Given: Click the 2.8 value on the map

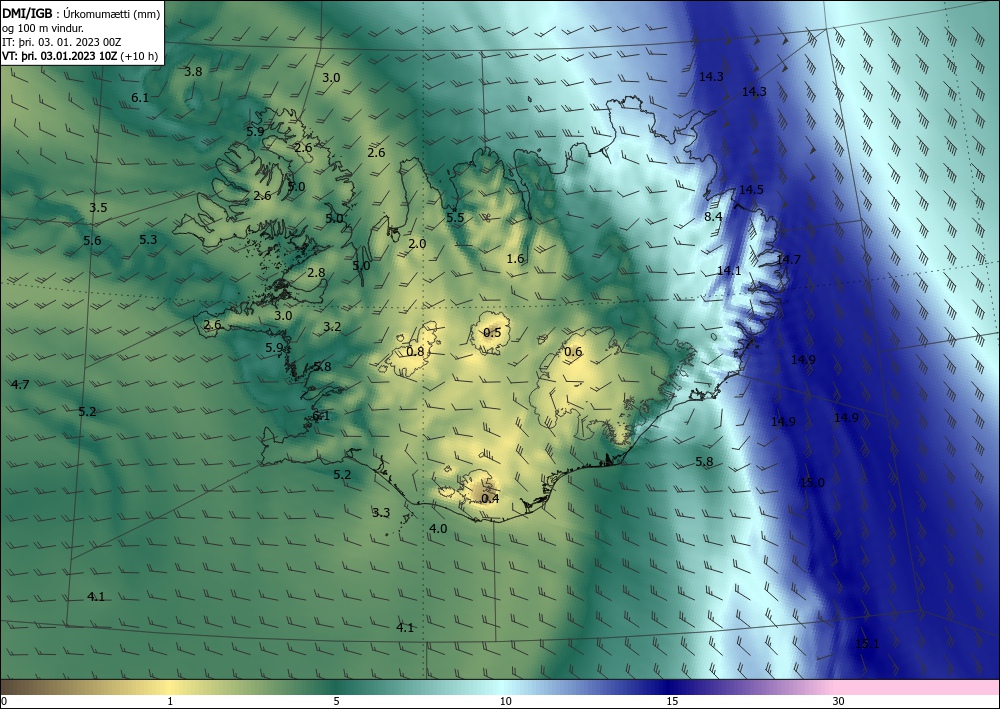Looking at the screenshot, I should pyautogui.click(x=316, y=272).
